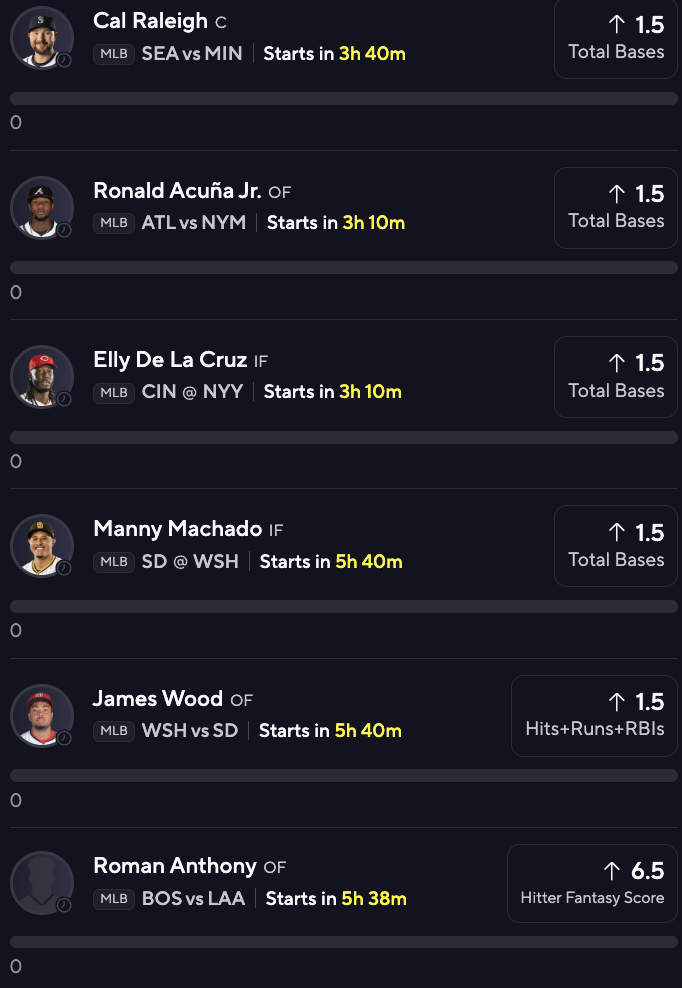Select Elly De La Cruz 1.5 Total Bases box
This screenshot has width=682, height=988.
(x=616, y=377)
